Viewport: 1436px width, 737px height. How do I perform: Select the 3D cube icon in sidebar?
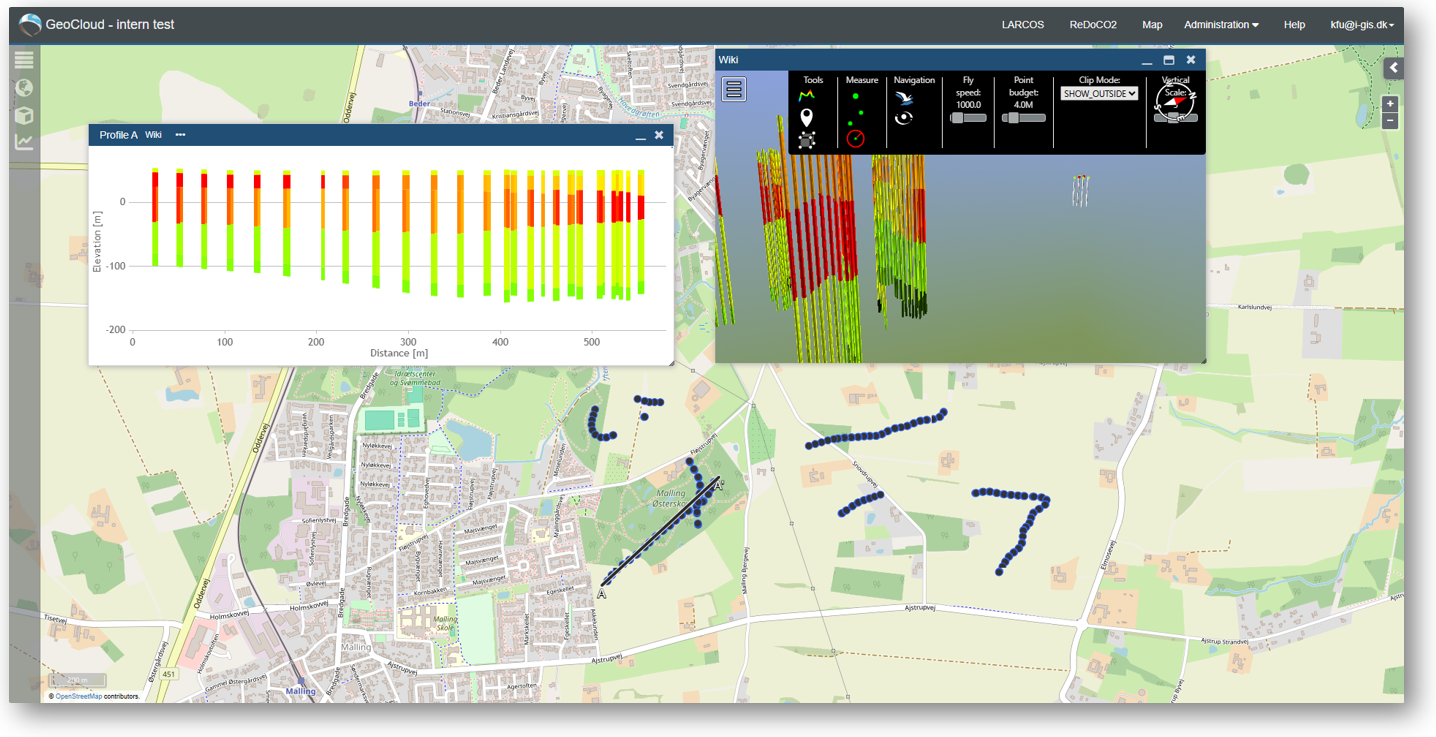point(24,115)
